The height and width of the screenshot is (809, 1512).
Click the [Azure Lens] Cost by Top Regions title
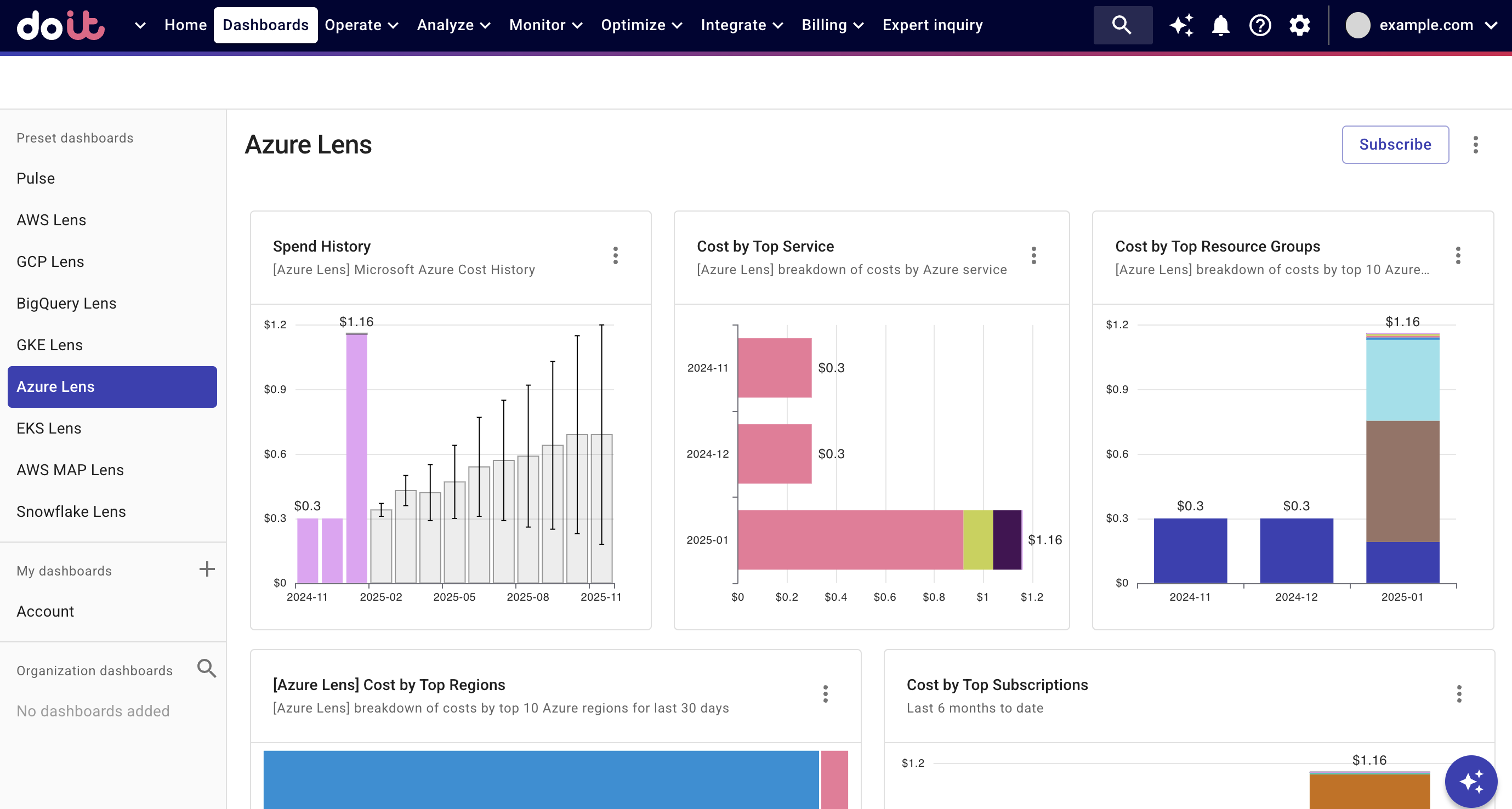(389, 685)
